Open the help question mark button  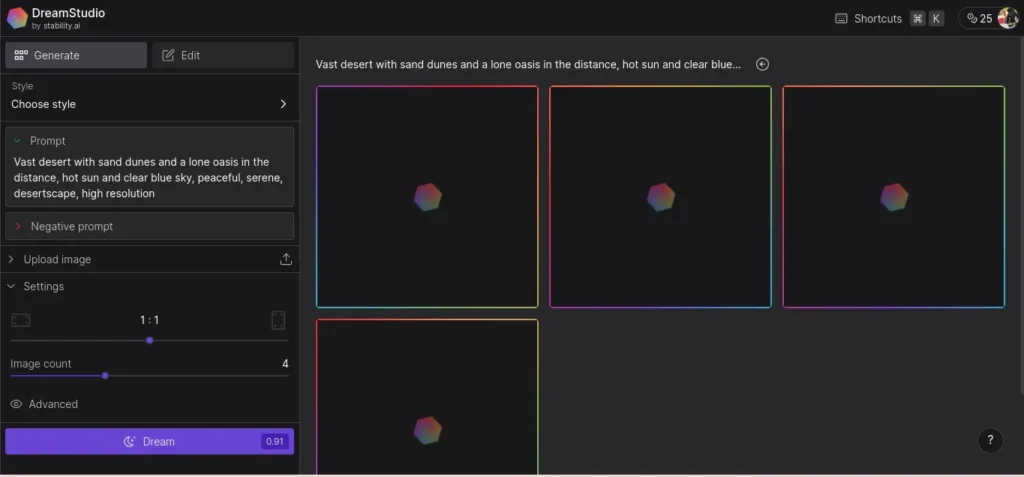[x=990, y=440]
